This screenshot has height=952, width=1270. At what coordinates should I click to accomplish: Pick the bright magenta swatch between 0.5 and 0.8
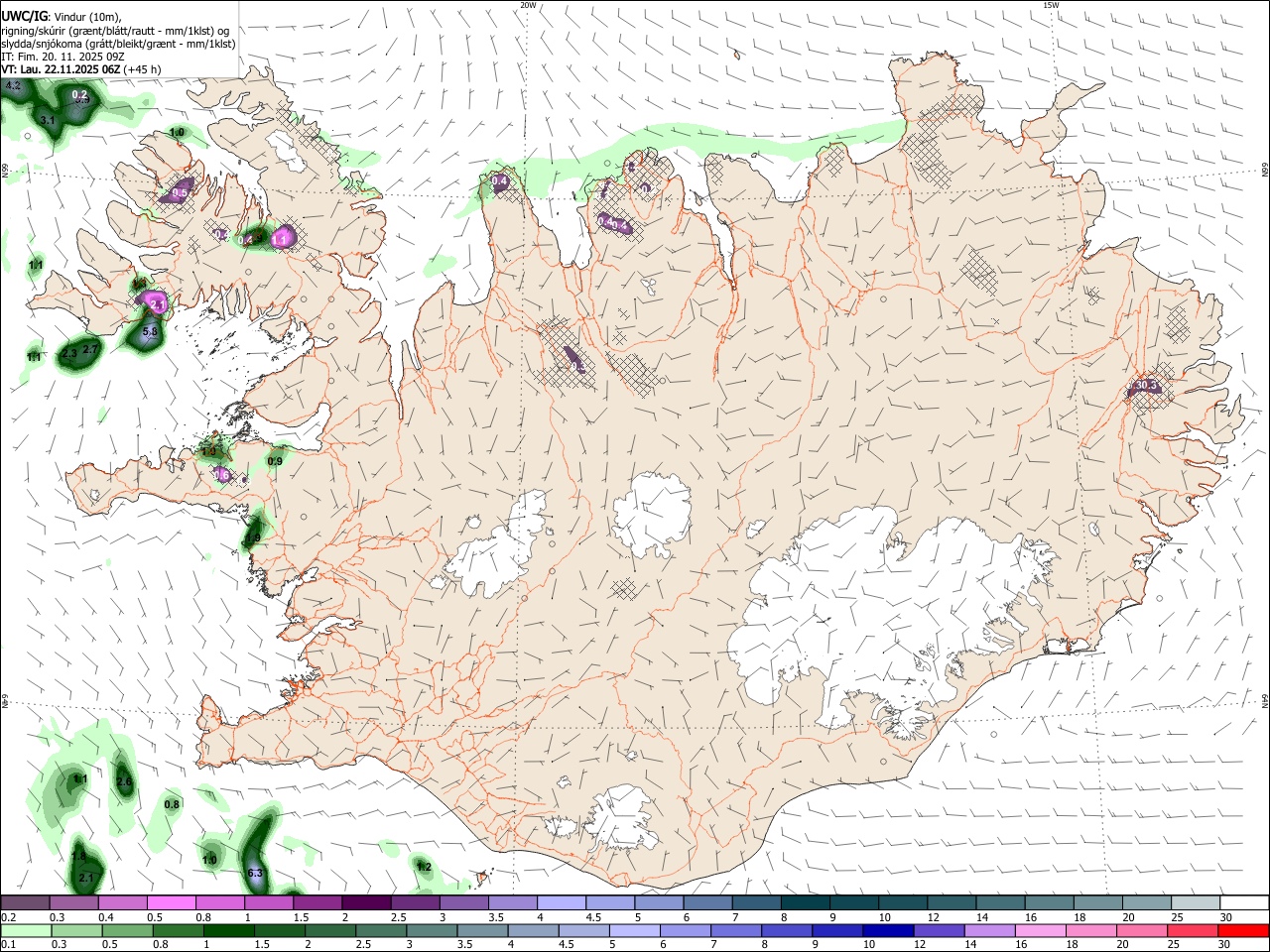[171, 902]
